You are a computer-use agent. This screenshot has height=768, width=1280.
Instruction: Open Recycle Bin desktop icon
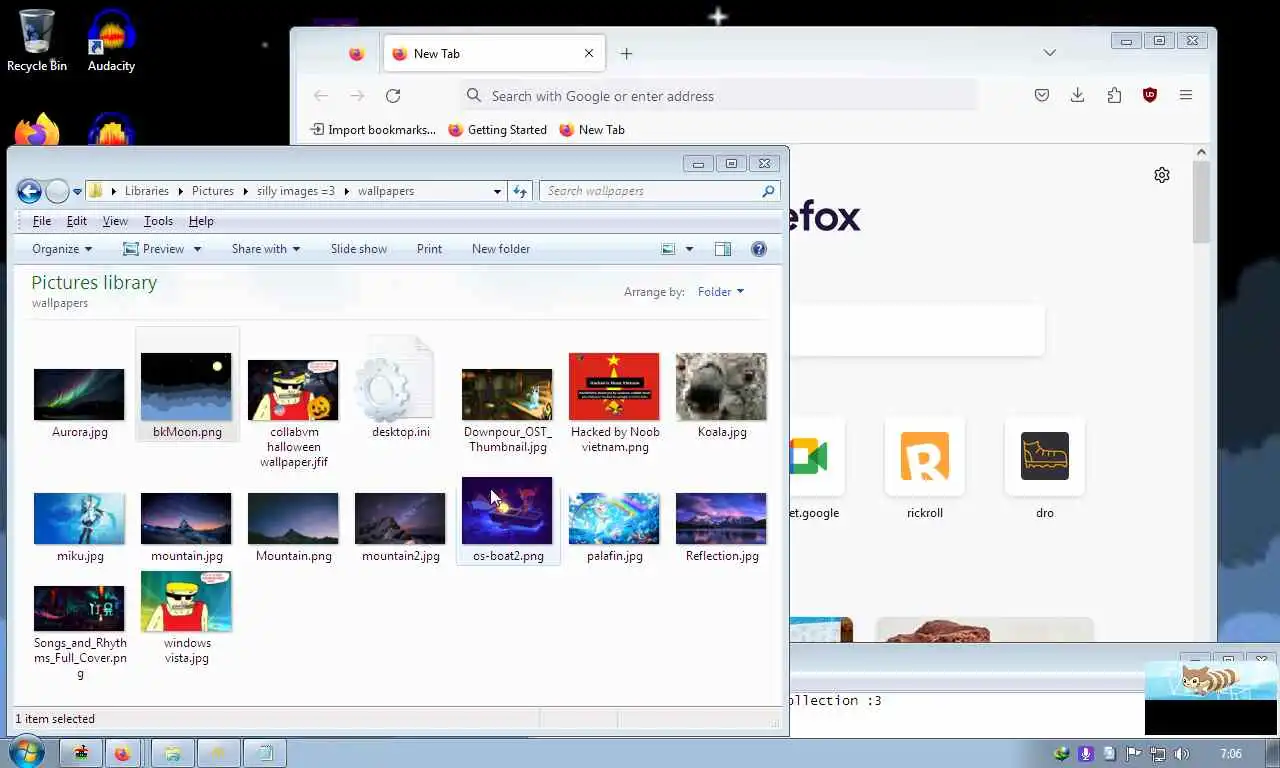37,40
